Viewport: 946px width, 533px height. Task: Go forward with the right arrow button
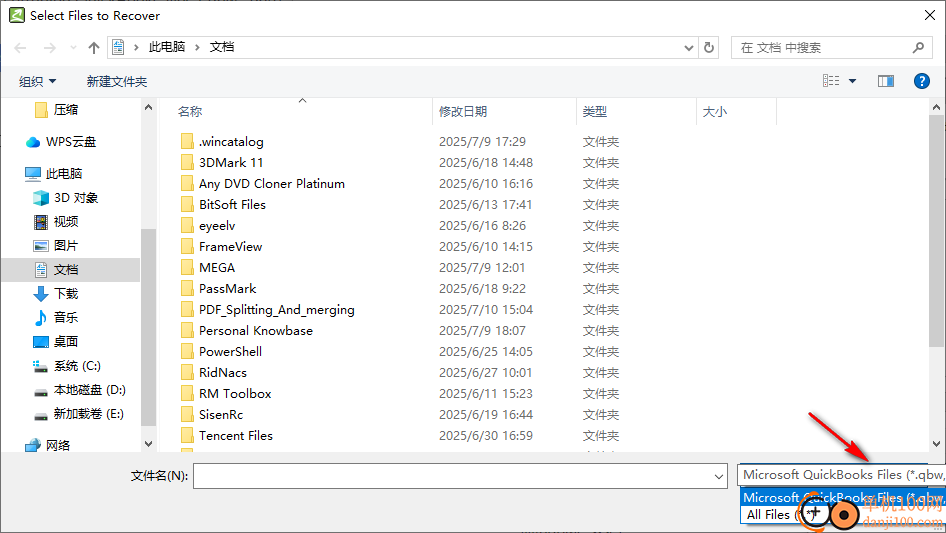49,48
